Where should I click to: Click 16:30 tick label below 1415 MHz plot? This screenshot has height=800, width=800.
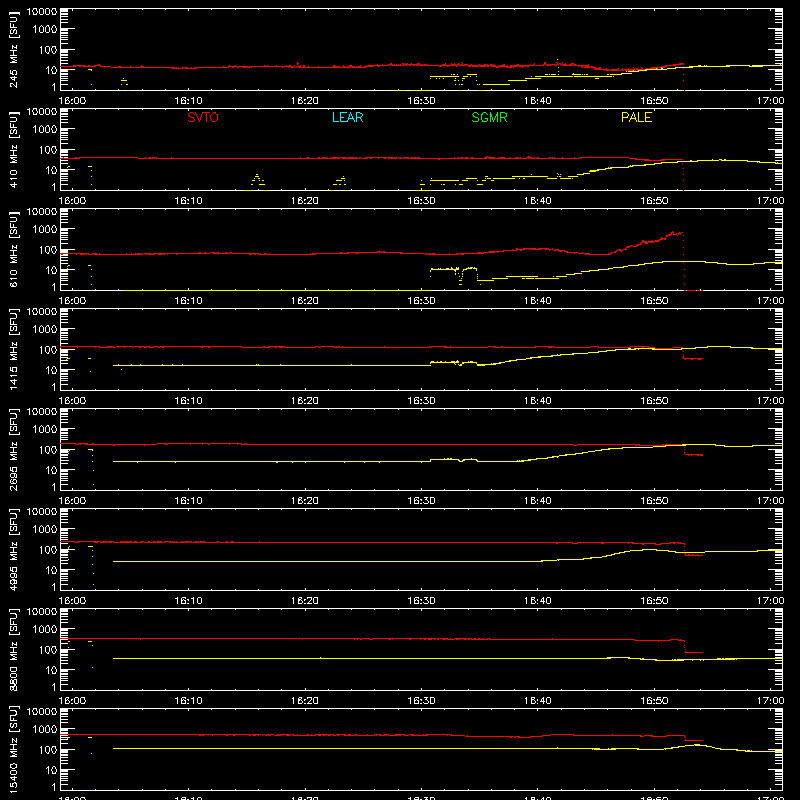[x=421, y=401]
